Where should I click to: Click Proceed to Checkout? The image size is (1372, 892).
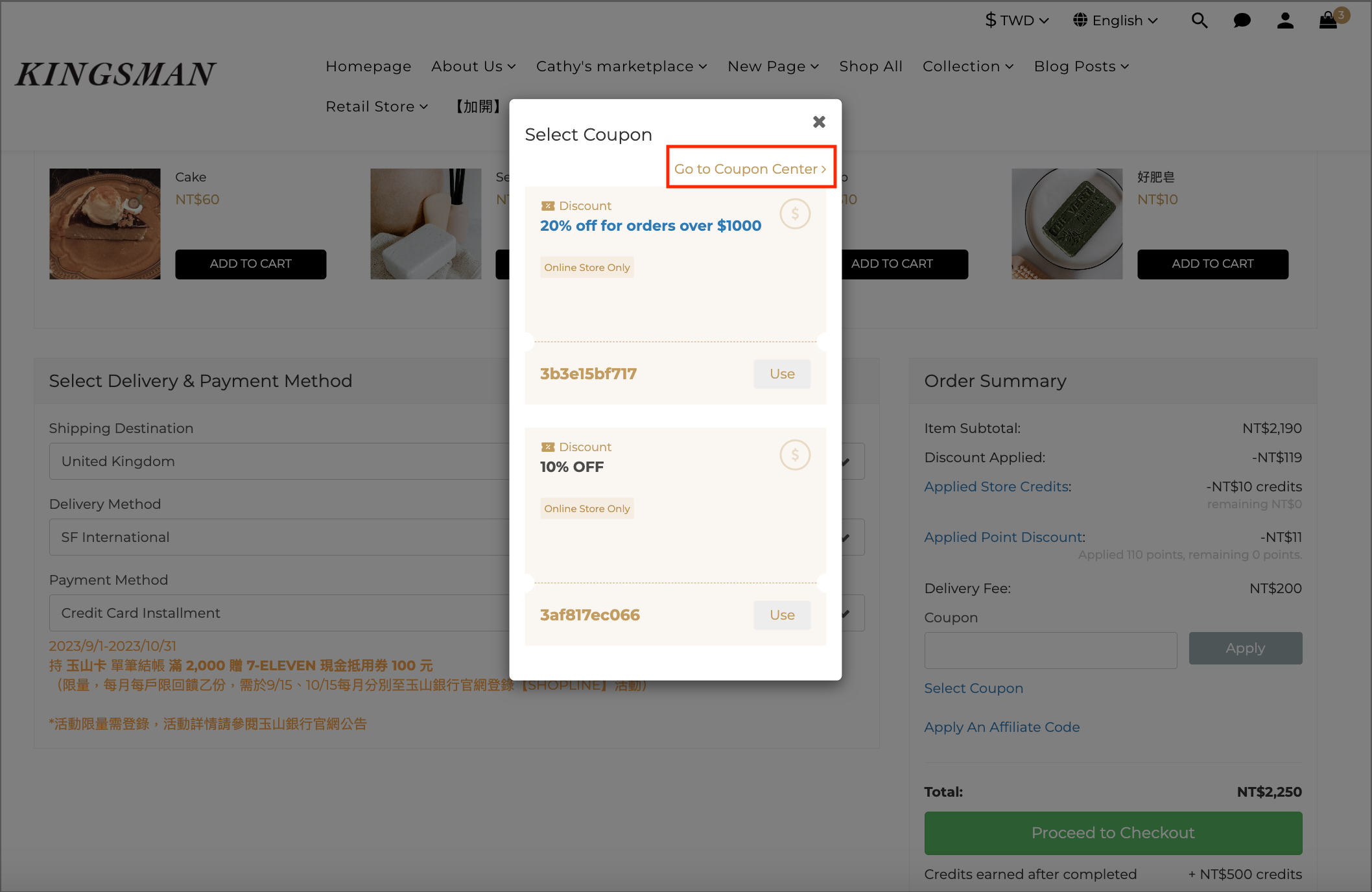tap(1113, 833)
